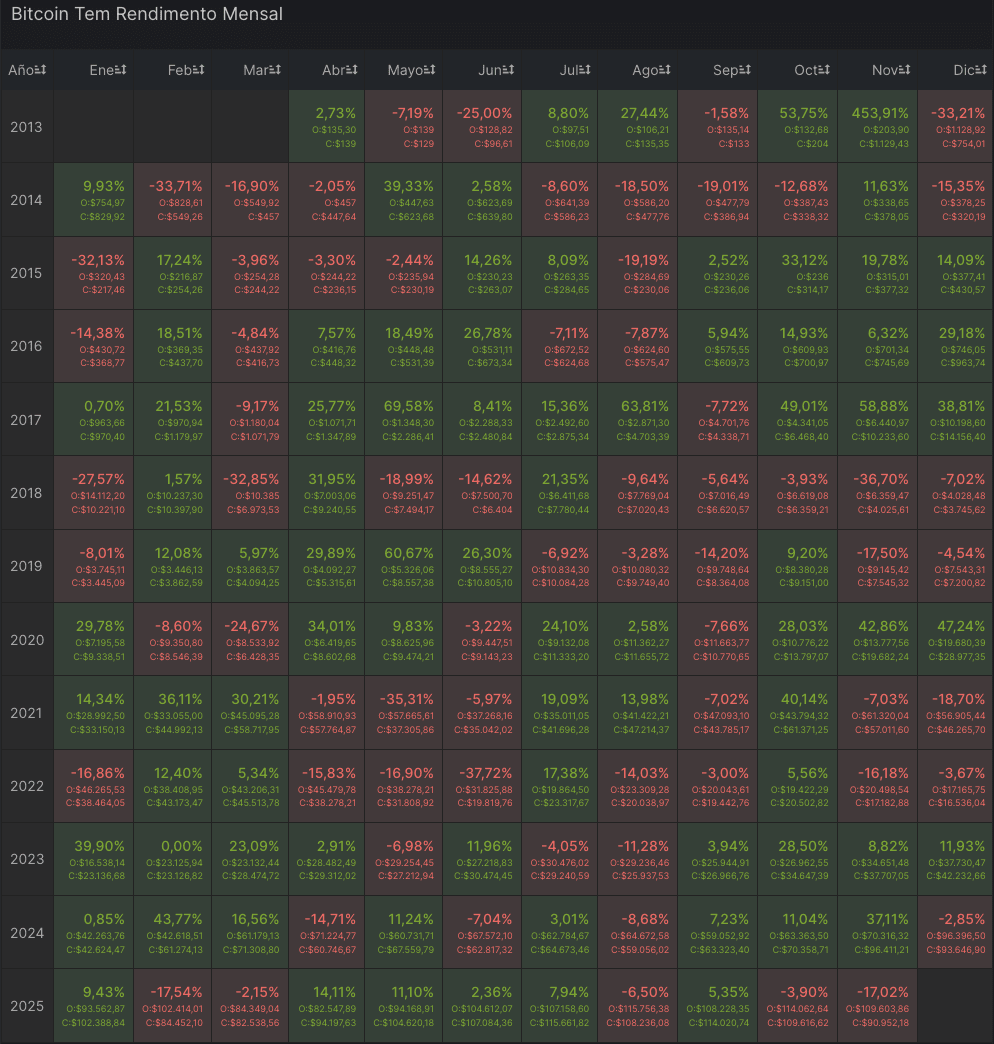Sort table by the Año column icon

(41, 70)
